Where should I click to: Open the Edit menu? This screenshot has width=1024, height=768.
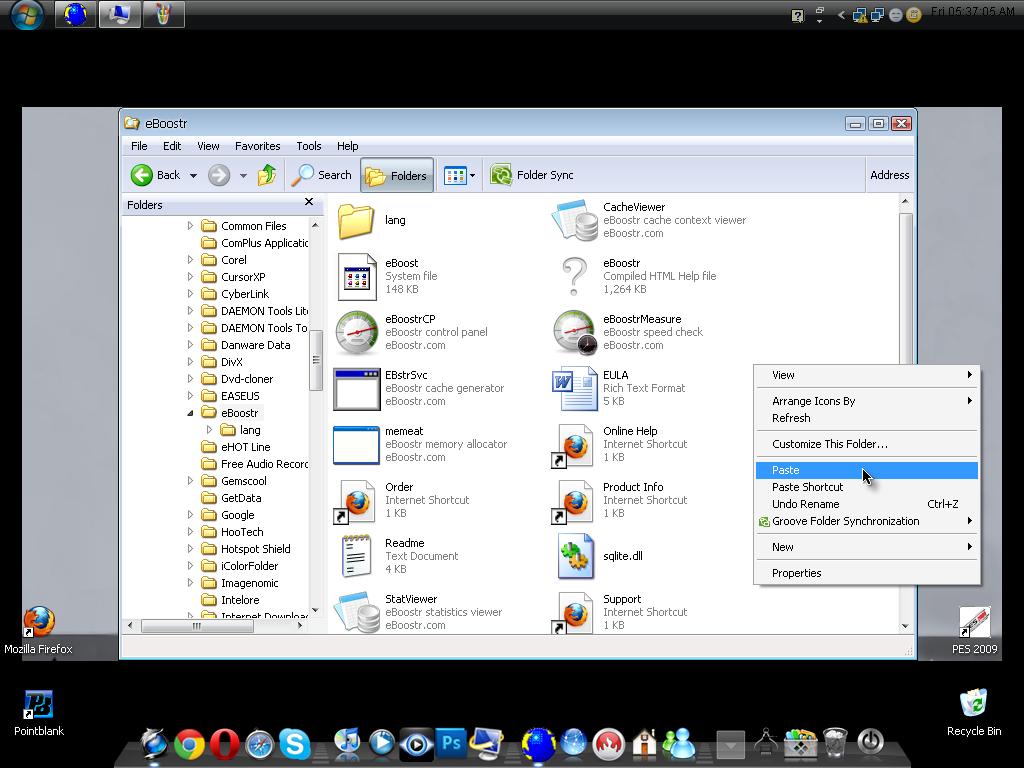tap(172, 146)
